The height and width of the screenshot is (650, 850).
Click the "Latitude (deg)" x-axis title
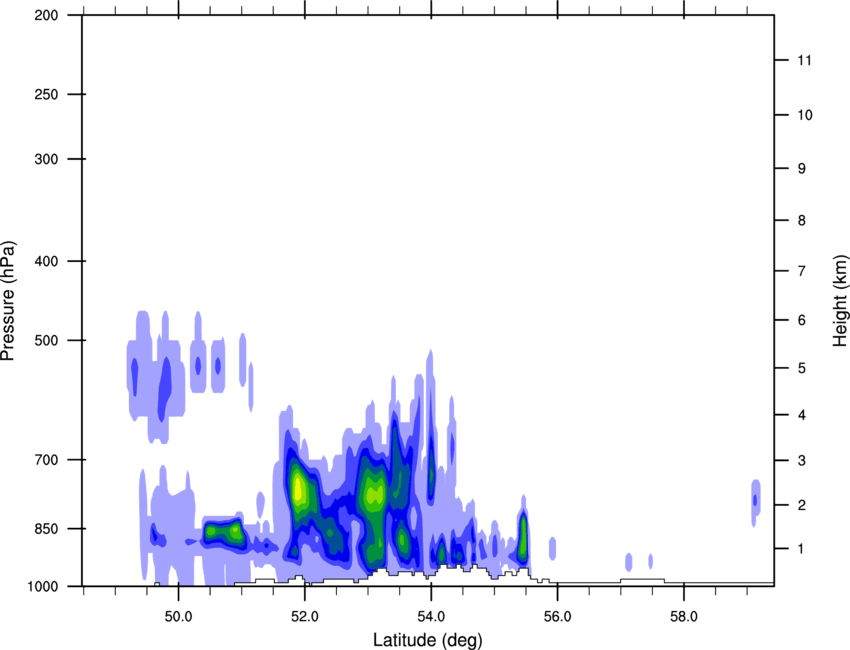point(430,639)
